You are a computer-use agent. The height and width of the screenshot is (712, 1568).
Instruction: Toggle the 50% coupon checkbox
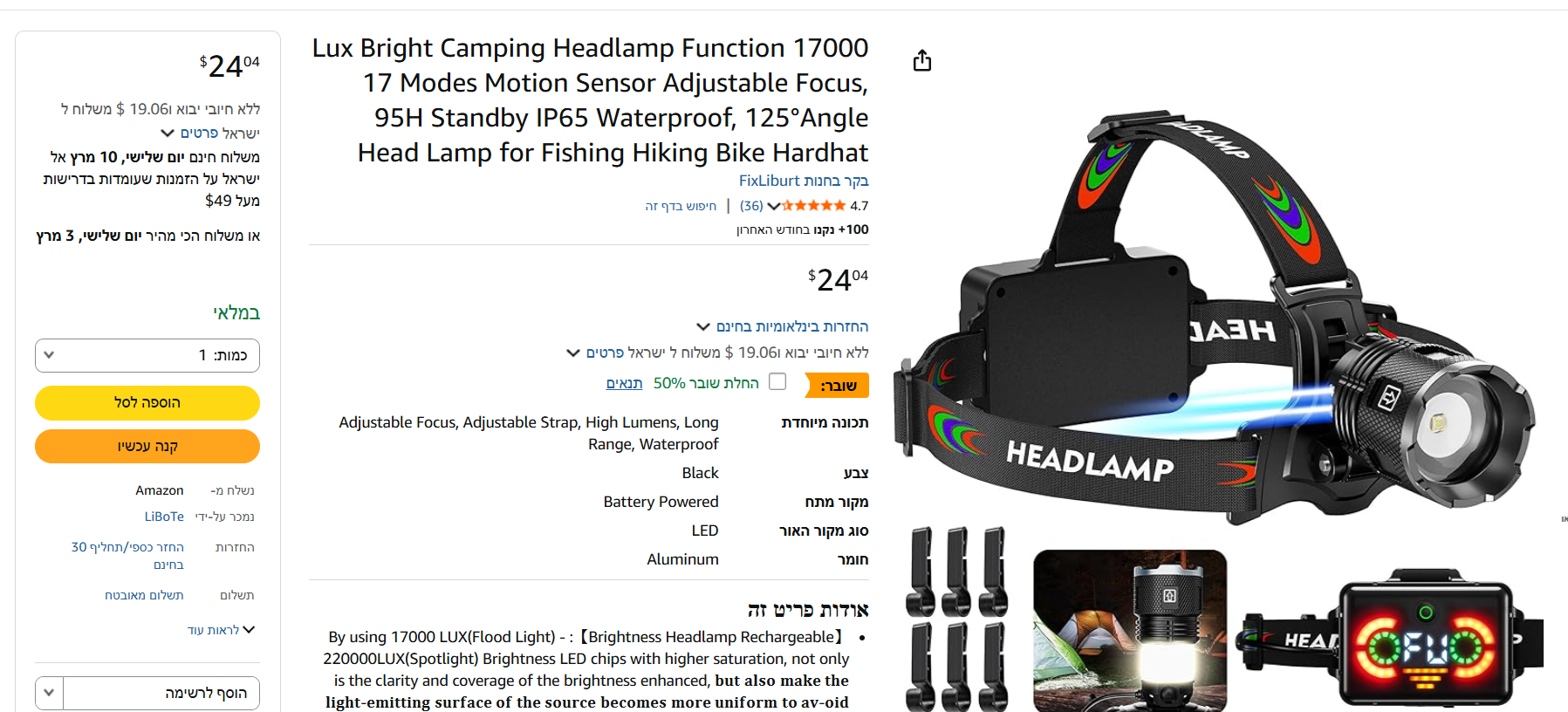coord(777,382)
